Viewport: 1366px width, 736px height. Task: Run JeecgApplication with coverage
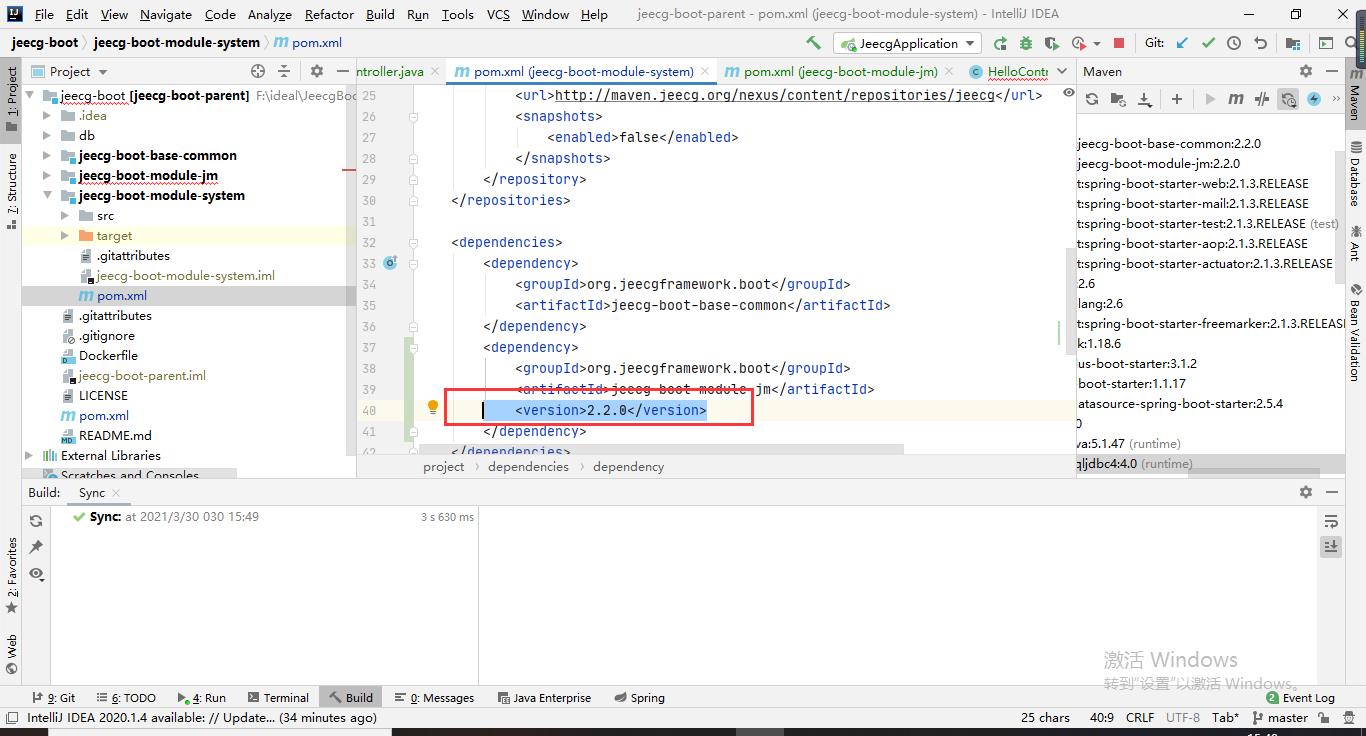click(1051, 43)
